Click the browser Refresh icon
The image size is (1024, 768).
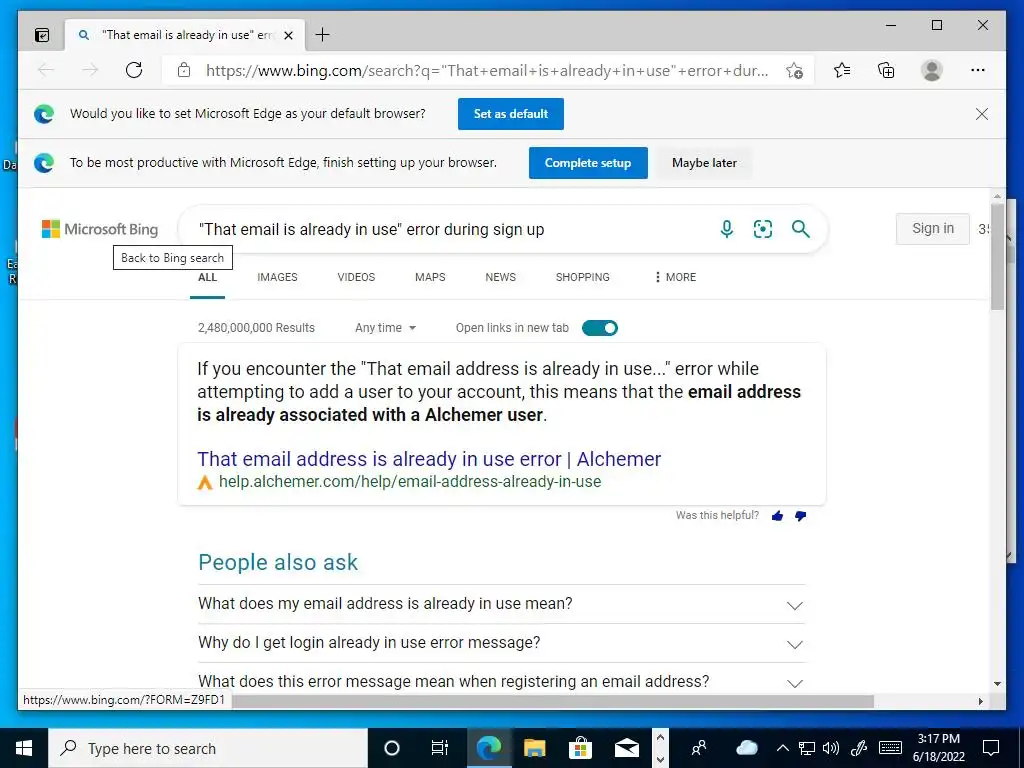point(134,70)
